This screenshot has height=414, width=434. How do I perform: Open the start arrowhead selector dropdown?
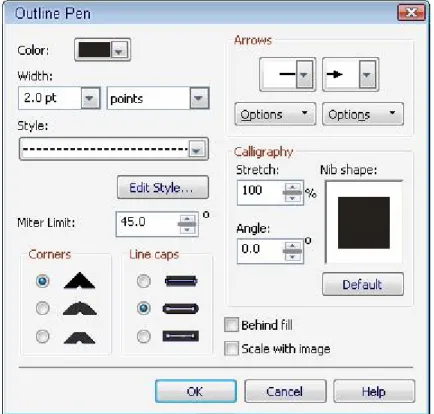(304, 74)
